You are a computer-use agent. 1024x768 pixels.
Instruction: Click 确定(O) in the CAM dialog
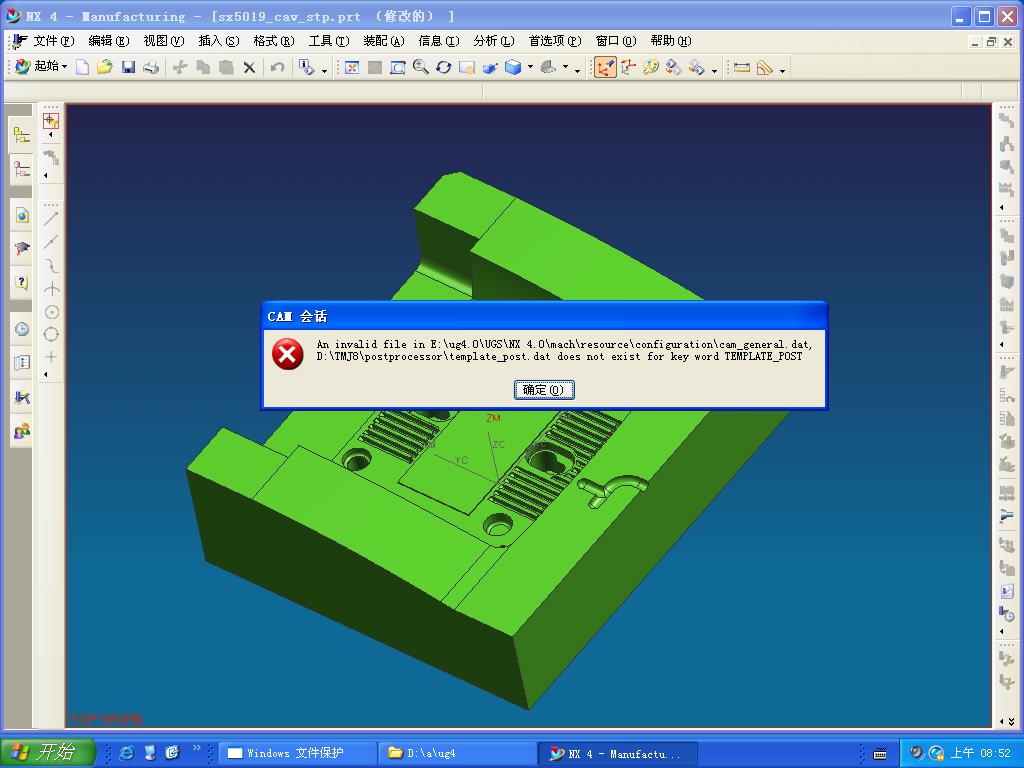(544, 390)
